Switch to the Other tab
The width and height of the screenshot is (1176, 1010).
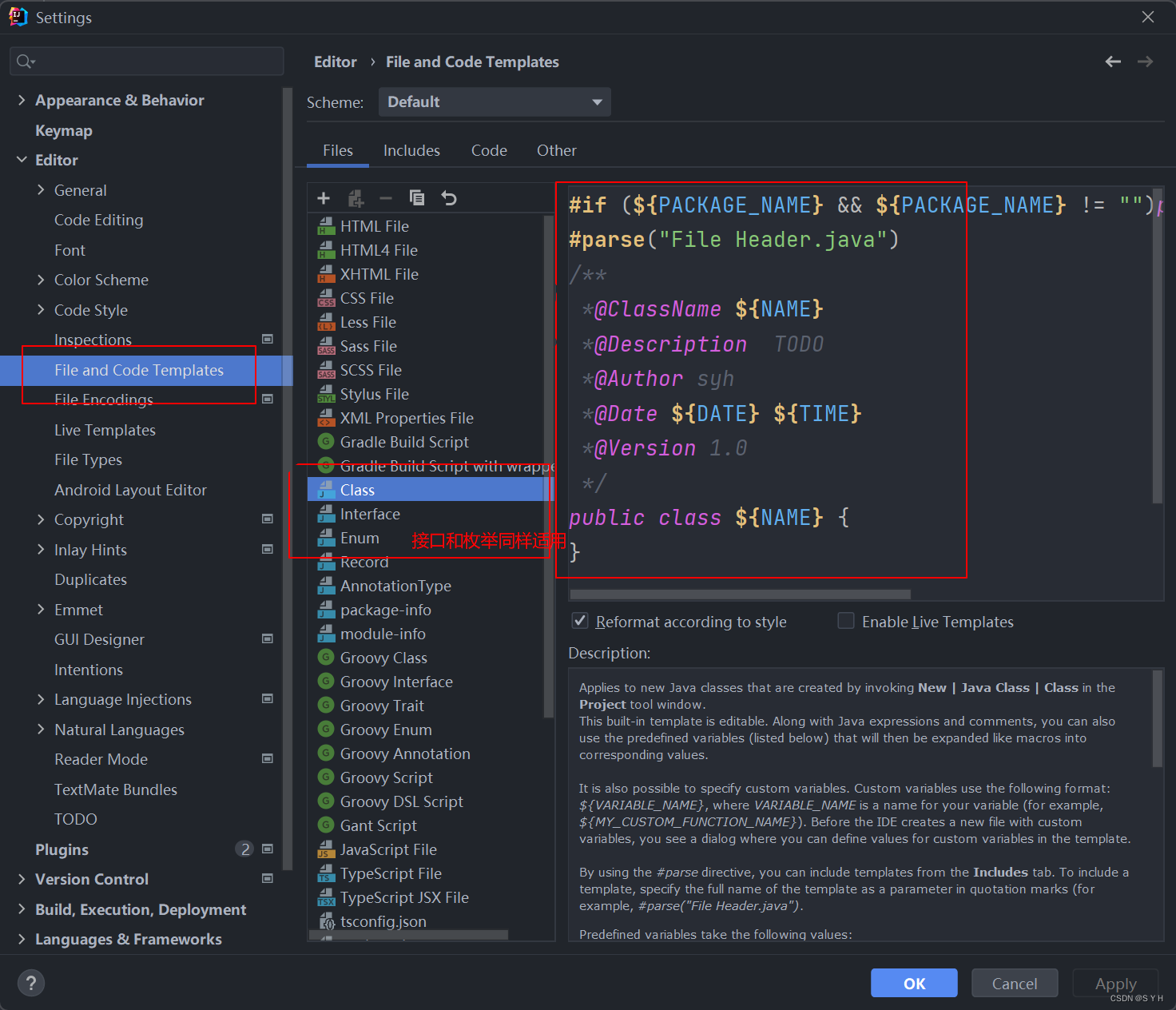[x=556, y=150]
